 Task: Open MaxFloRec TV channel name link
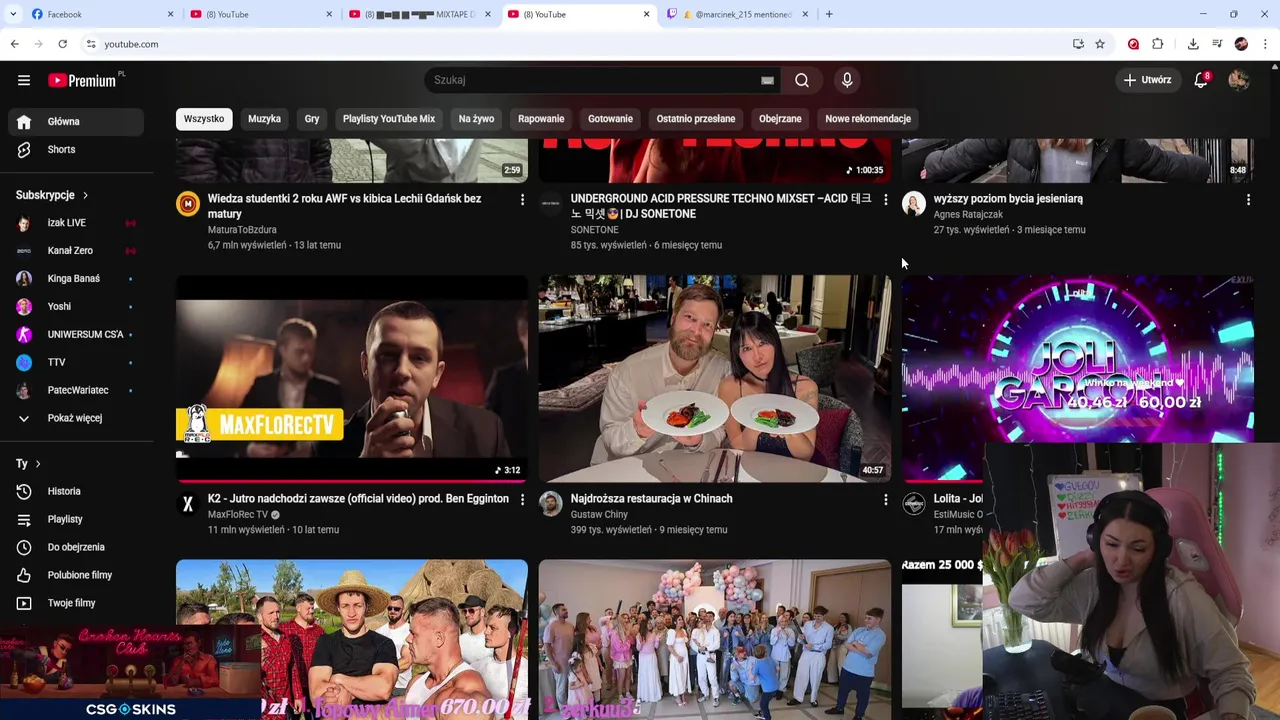238,515
